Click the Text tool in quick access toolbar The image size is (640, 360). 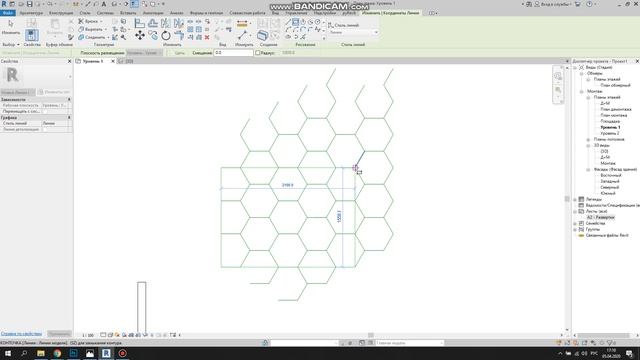point(104,4)
